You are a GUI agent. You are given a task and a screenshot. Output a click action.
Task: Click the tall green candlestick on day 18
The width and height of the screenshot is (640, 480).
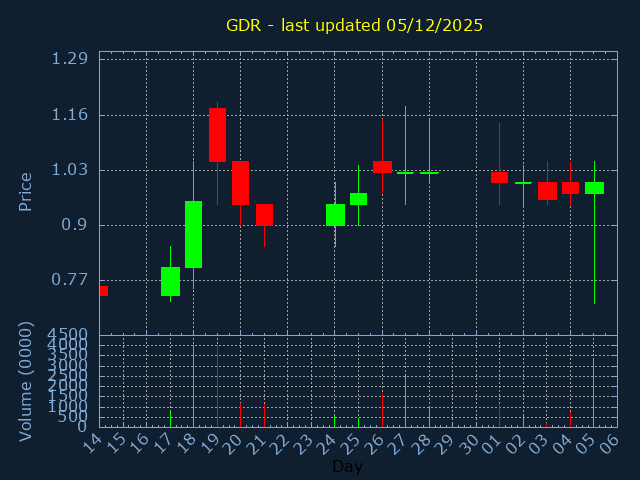point(193,234)
